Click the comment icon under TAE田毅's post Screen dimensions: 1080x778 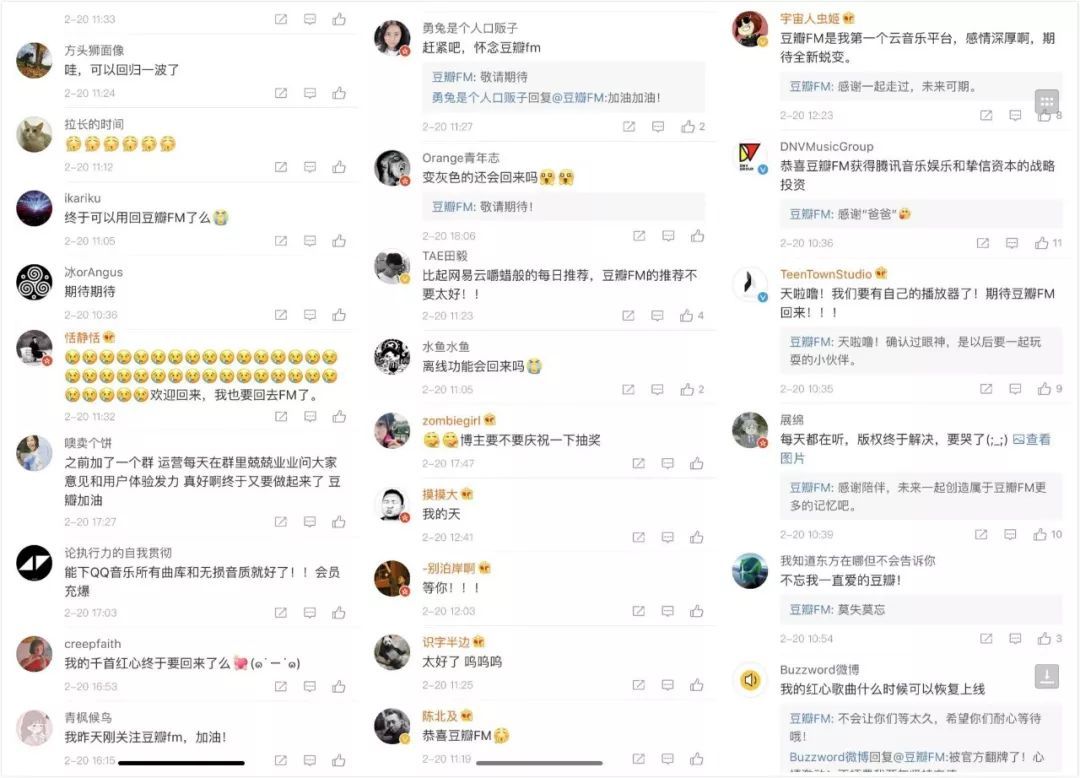coord(658,315)
